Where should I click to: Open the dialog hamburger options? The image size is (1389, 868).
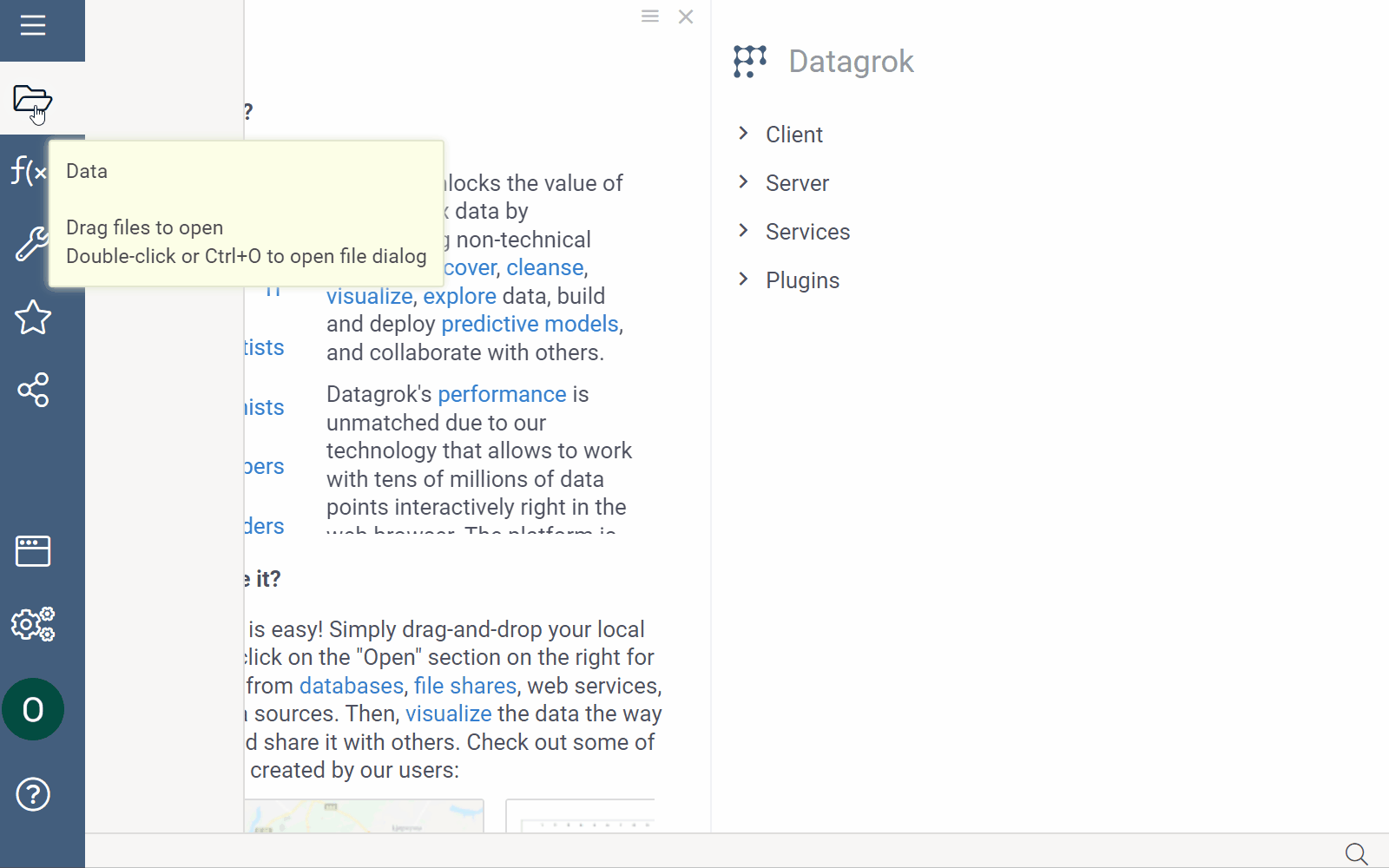click(649, 16)
